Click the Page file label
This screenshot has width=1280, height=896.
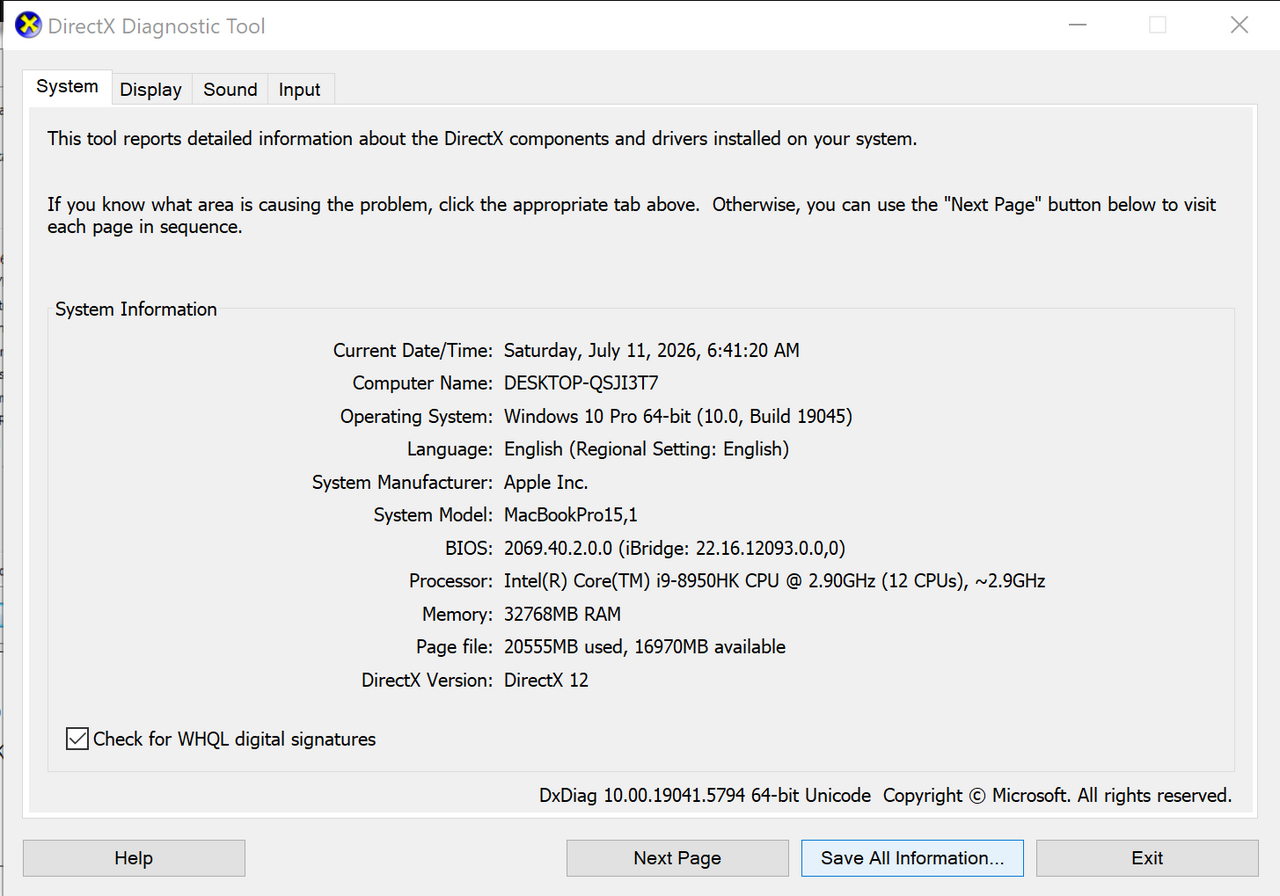pyautogui.click(x=455, y=647)
